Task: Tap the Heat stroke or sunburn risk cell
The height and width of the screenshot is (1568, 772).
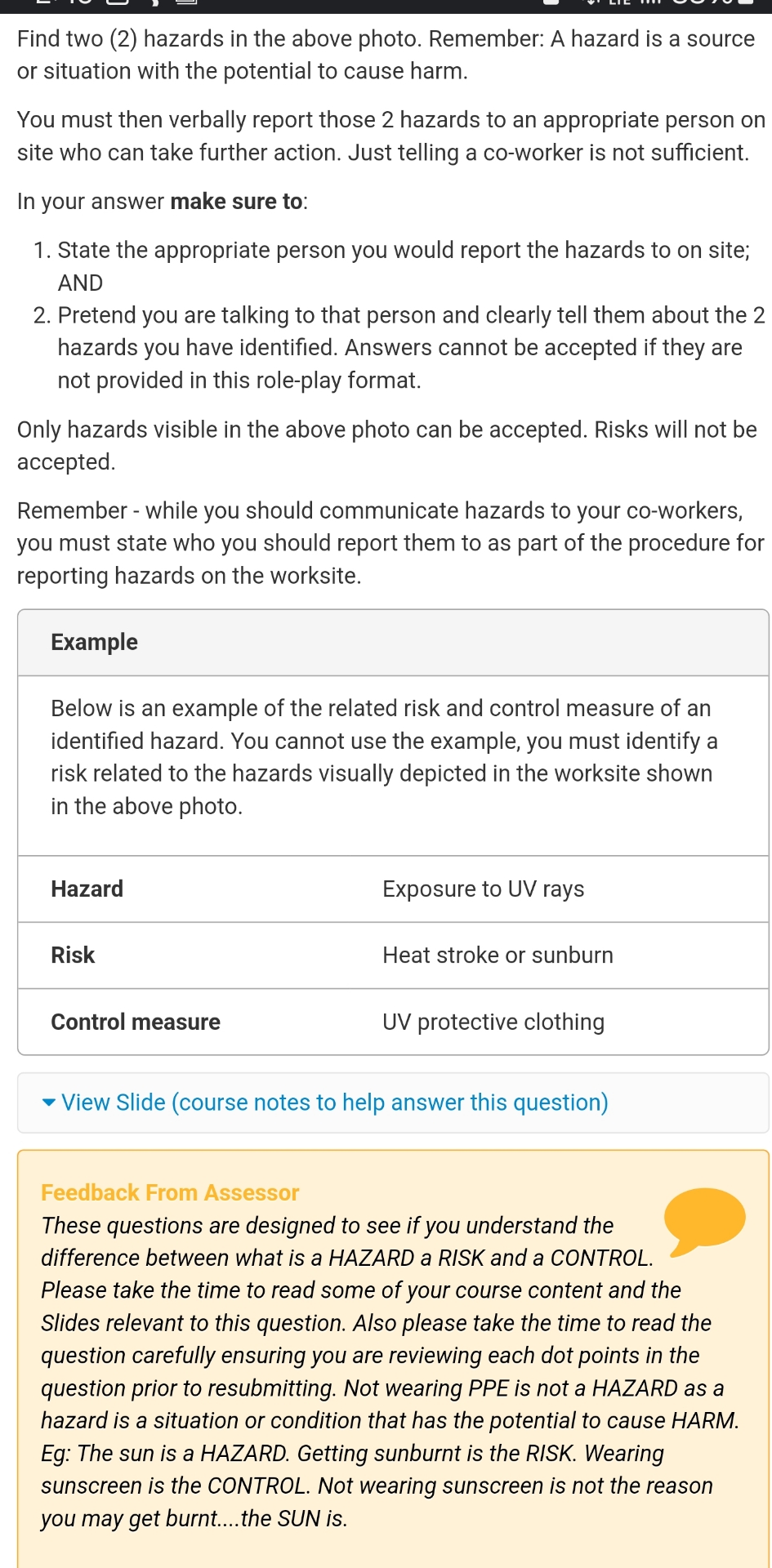Action: tap(498, 955)
